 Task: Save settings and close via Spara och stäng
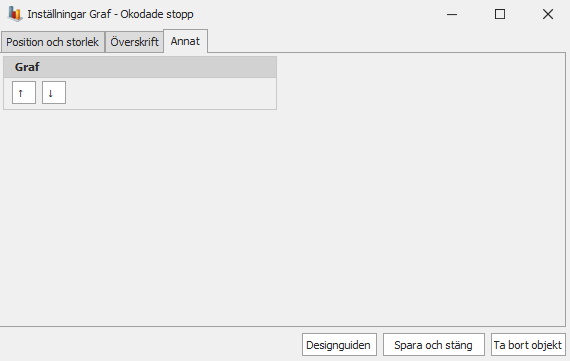pyautogui.click(x=434, y=345)
